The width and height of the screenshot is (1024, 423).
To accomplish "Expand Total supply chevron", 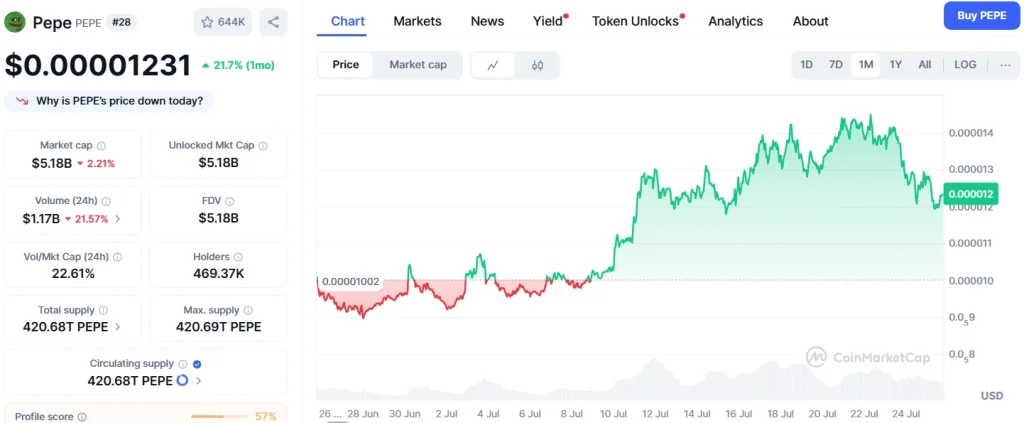I will (x=118, y=326).
